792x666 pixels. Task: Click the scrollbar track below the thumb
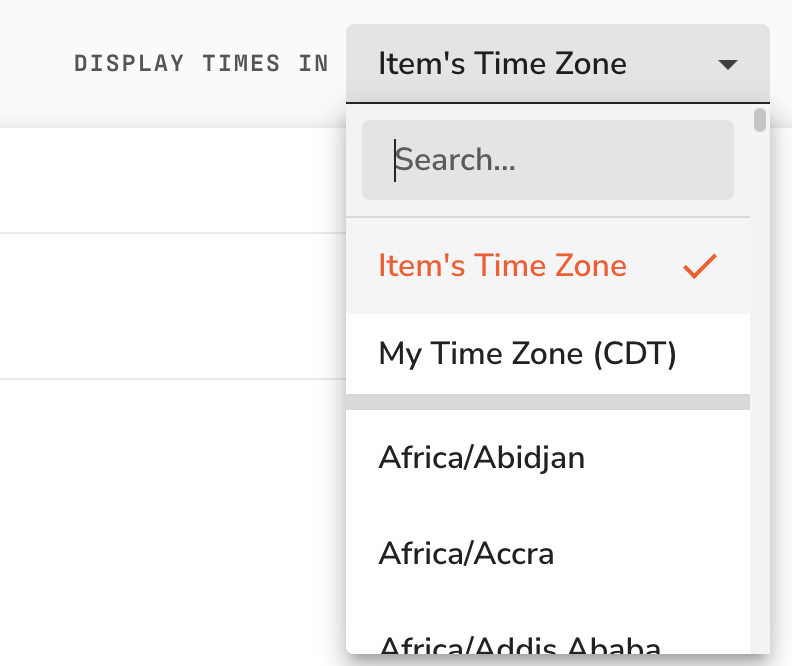pos(760,394)
